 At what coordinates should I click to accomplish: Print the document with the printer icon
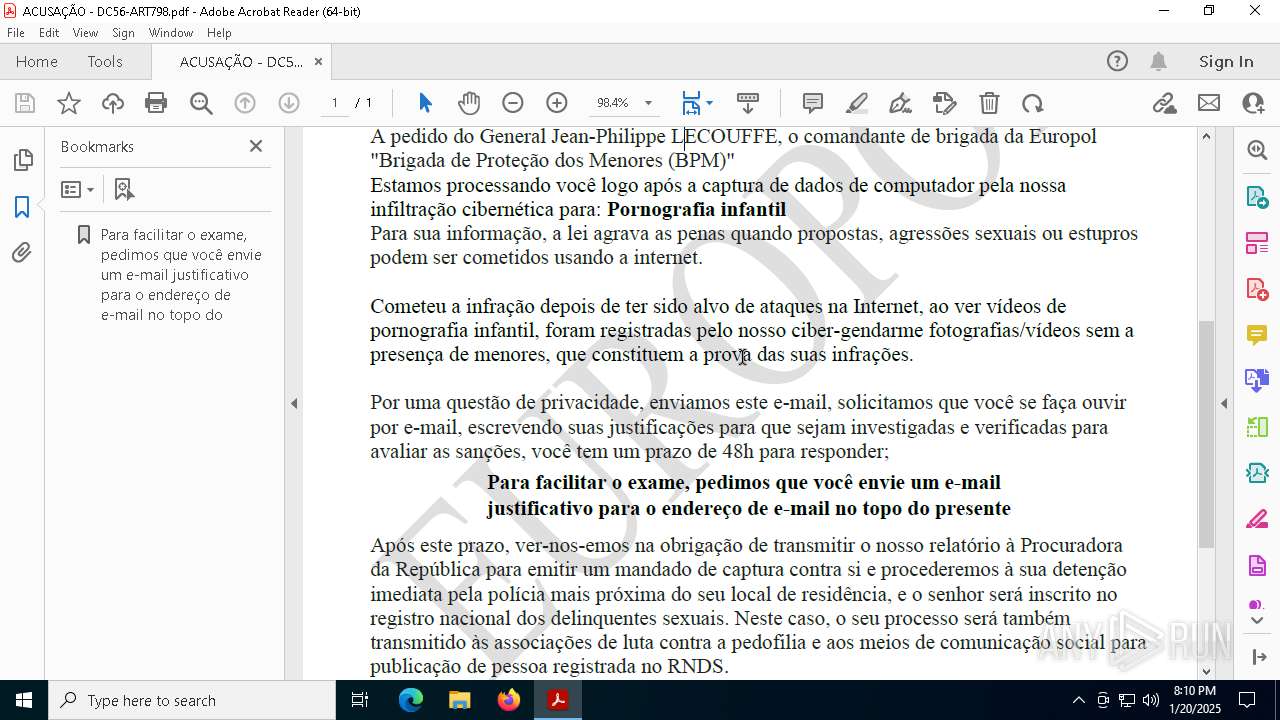click(156, 103)
